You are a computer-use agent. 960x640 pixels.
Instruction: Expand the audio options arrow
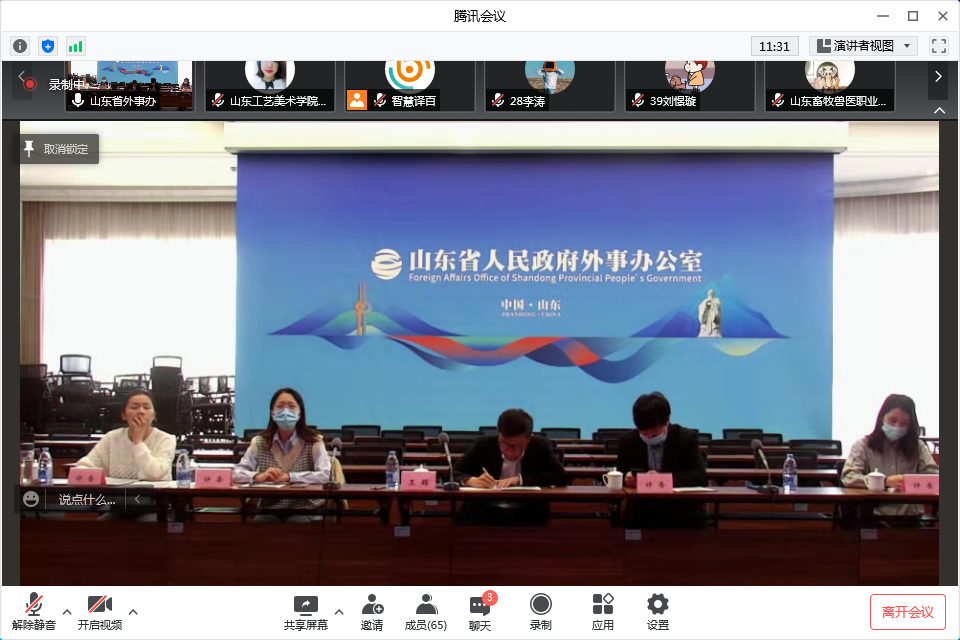coord(67,611)
